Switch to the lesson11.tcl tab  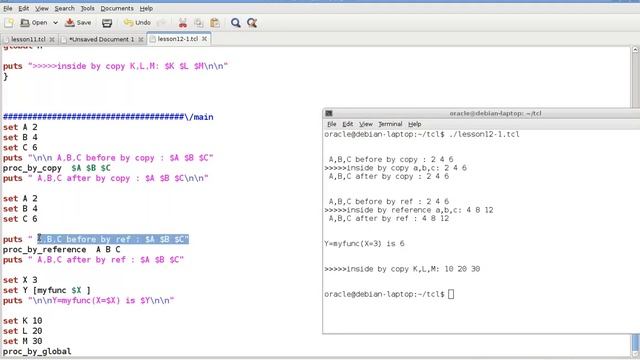point(28,39)
